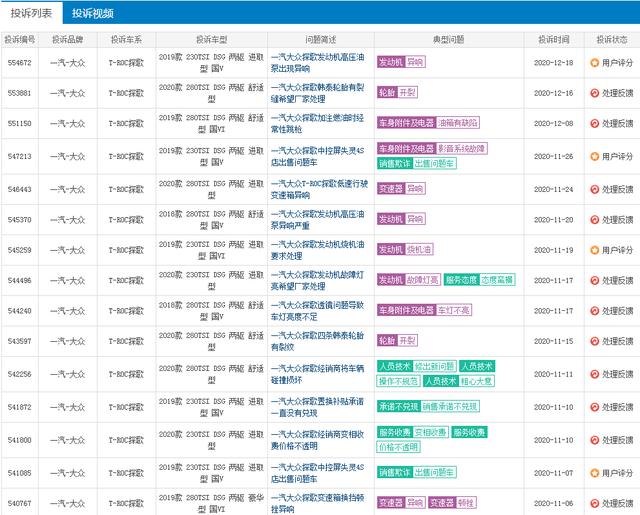
Task: Click the 用户评分 status icon for complaint 547213
Action: pos(595,156)
